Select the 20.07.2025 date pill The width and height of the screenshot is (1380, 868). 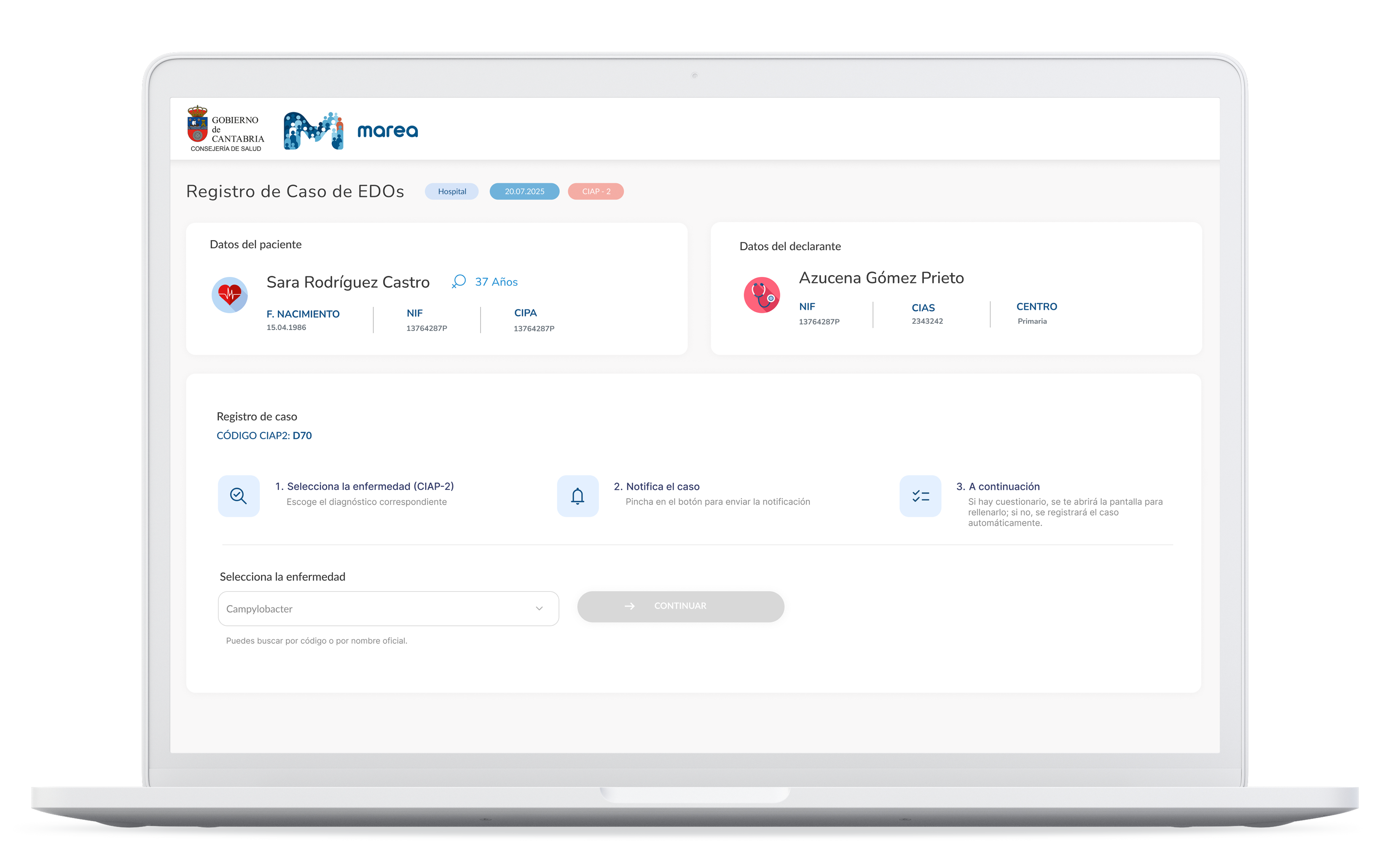coord(524,191)
